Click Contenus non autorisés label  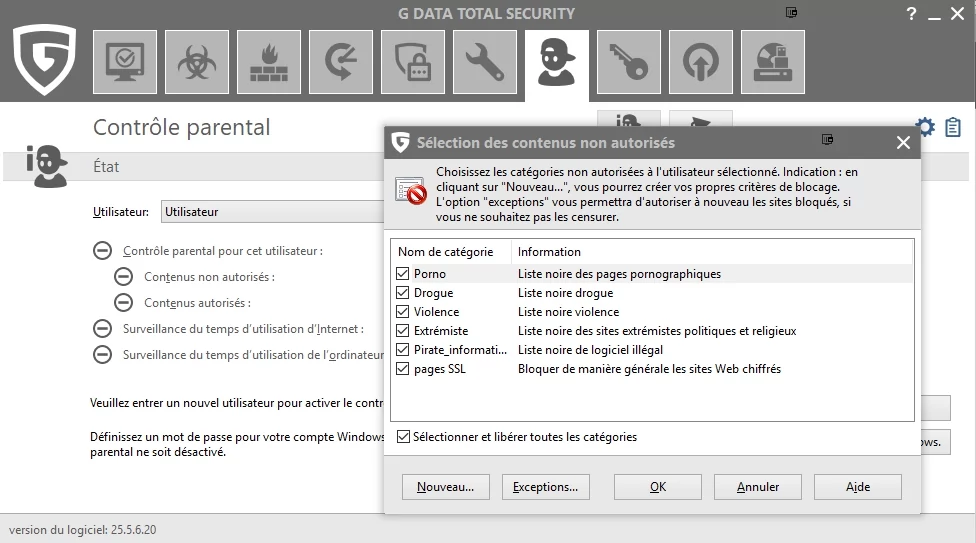pos(209,277)
